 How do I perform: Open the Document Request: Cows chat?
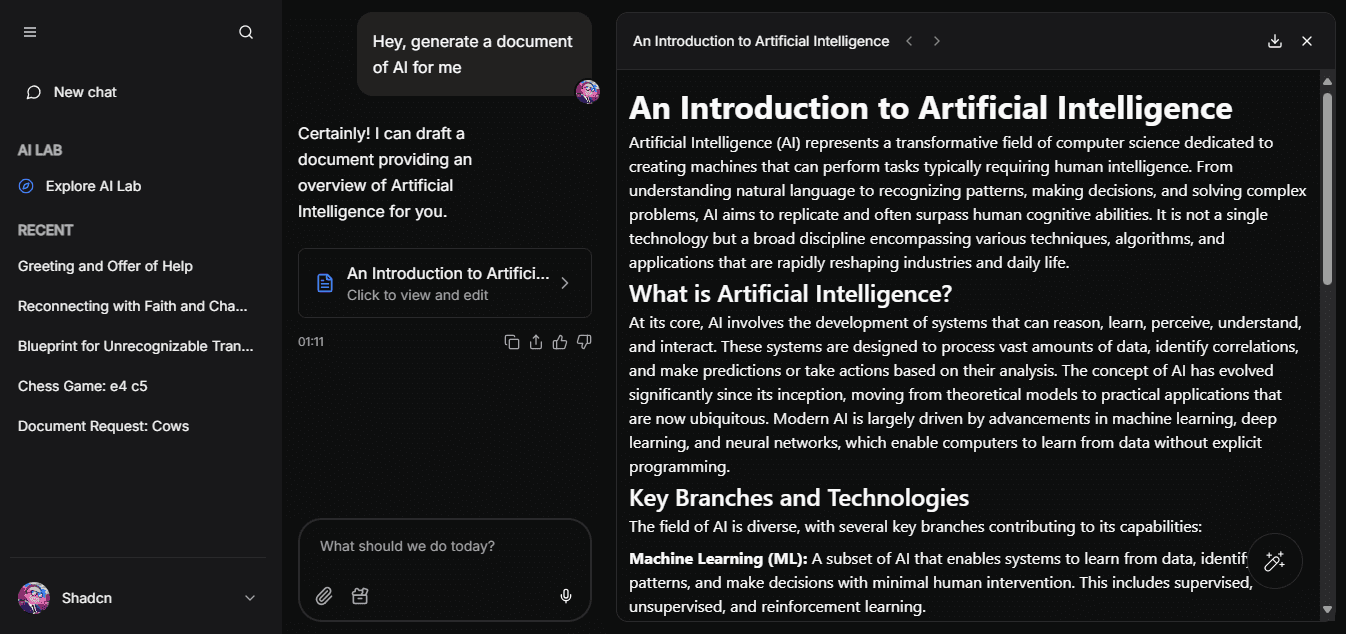[103, 426]
